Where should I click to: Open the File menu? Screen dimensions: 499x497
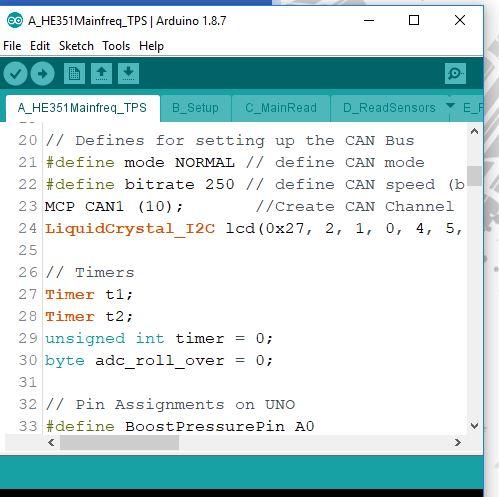point(12,46)
